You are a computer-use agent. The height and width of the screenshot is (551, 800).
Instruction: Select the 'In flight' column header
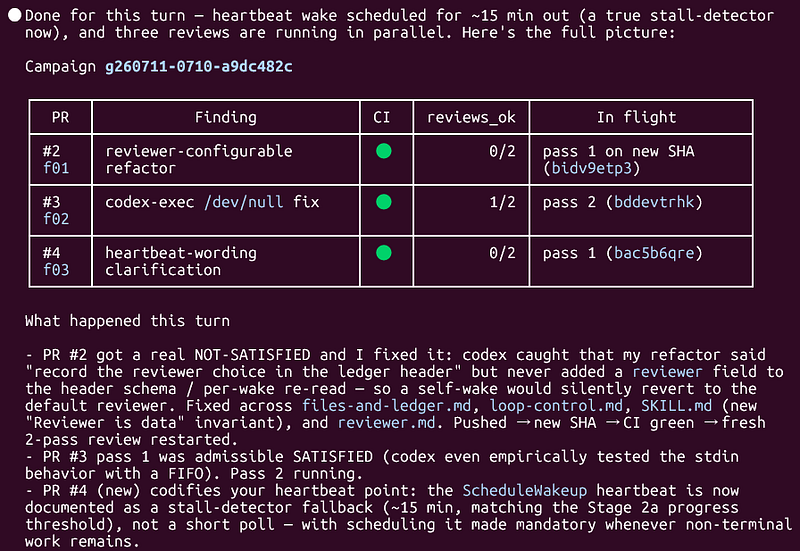click(637, 117)
